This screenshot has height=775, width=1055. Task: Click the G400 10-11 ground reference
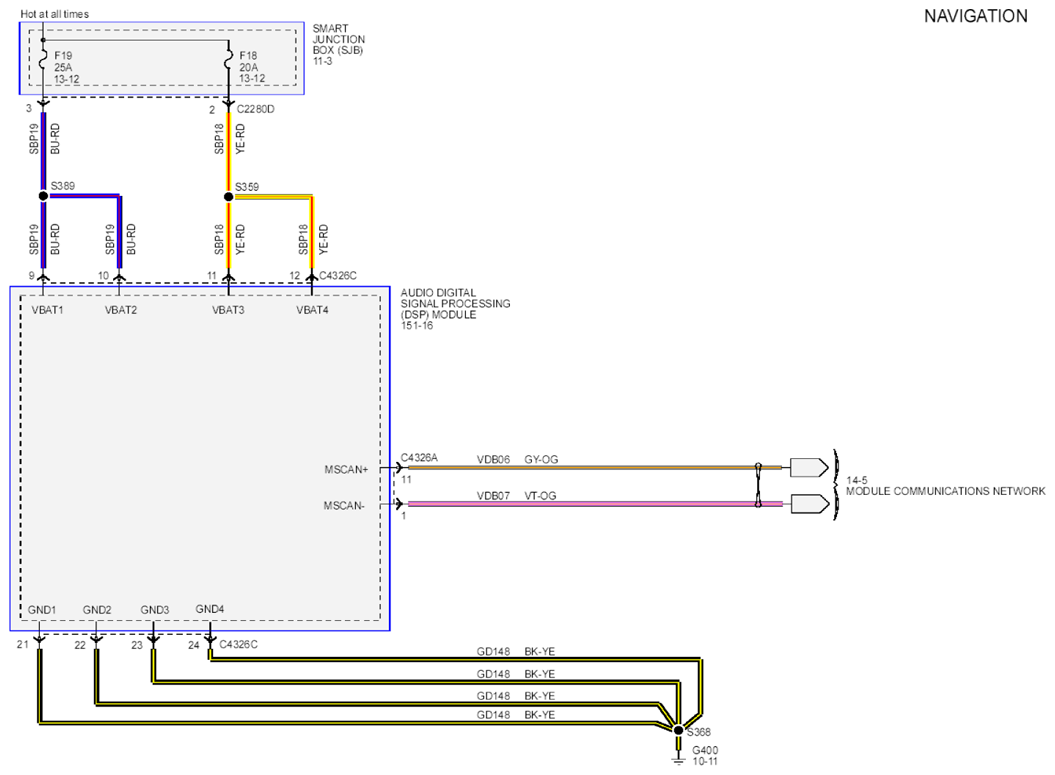click(705, 755)
